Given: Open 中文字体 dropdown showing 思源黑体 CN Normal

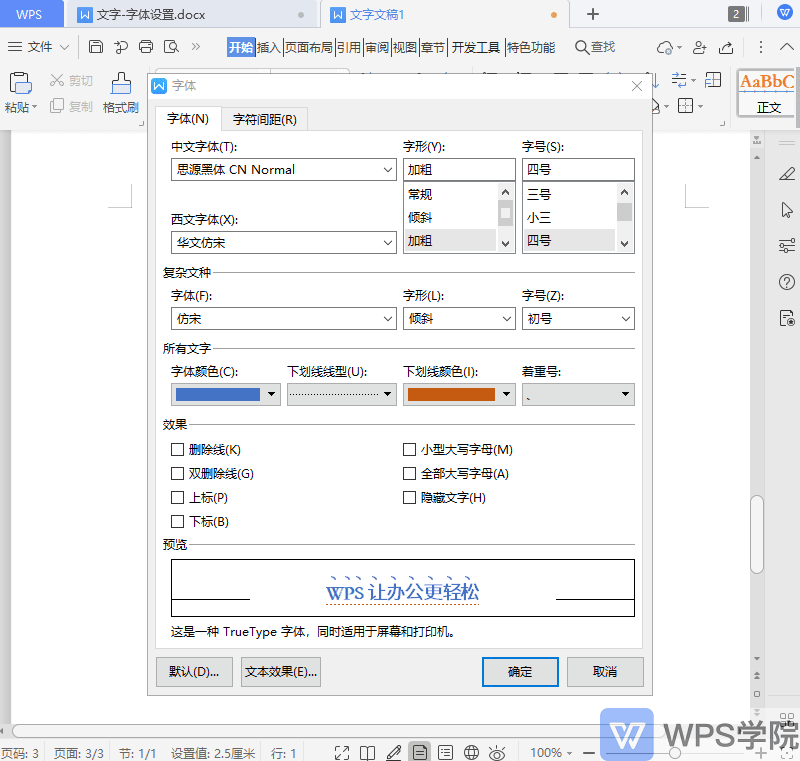Looking at the screenshot, I should click(284, 169).
